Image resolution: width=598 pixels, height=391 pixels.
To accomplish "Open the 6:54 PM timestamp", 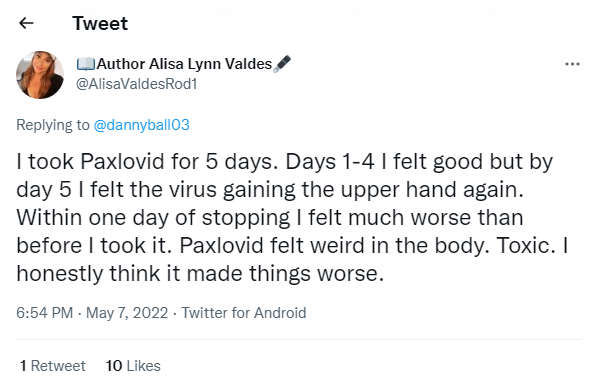I will click(45, 313).
